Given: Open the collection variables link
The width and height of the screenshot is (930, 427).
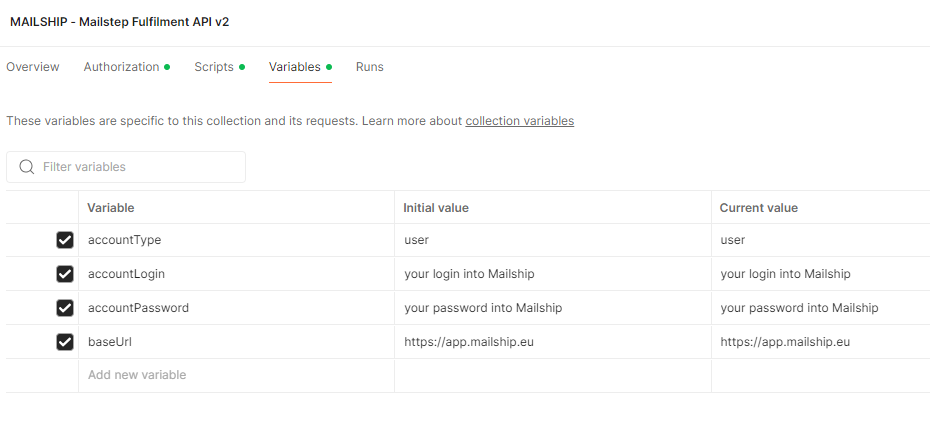Looking at the screenshot, I should pos(519,121).
